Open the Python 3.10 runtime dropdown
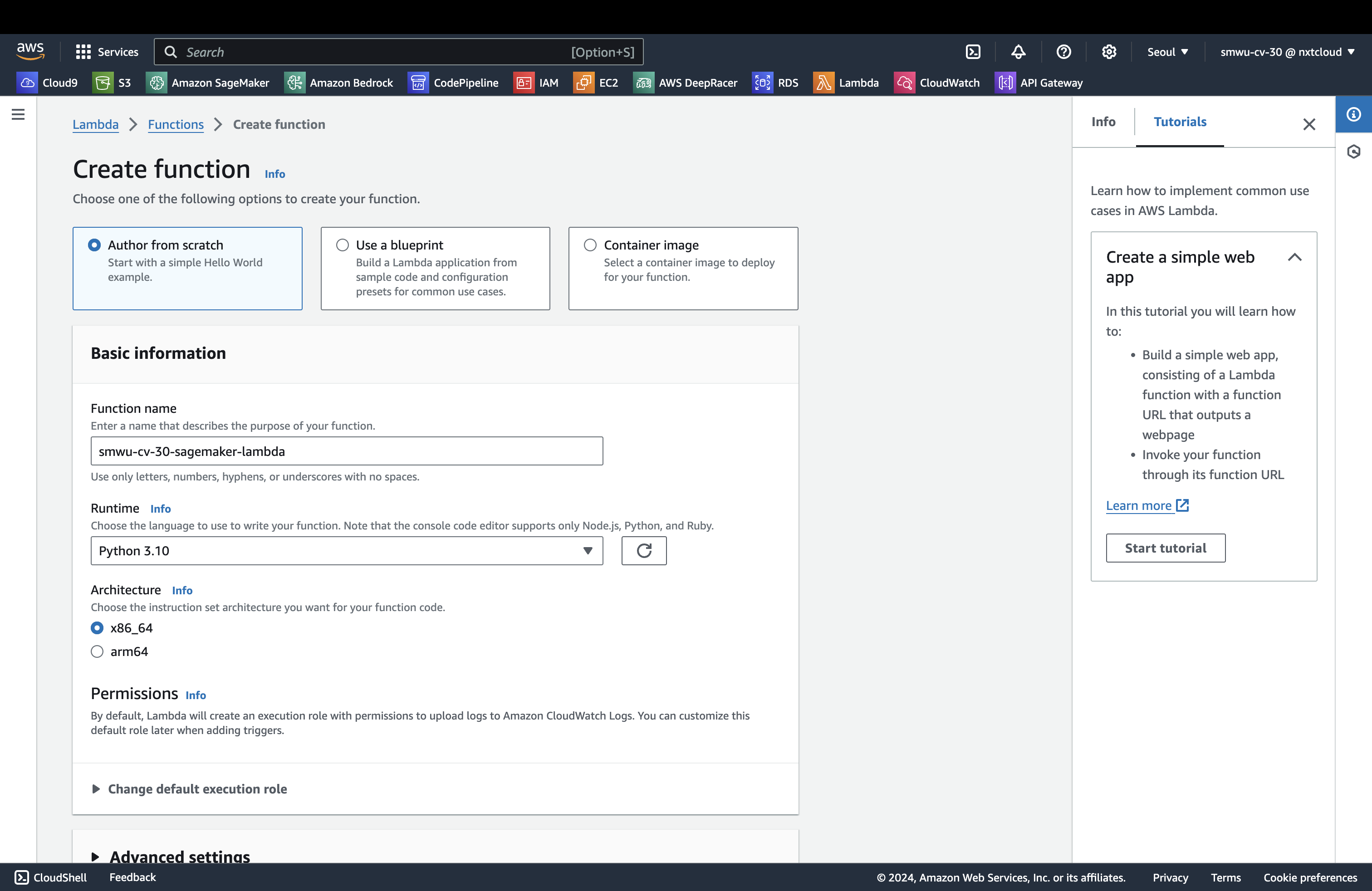This screenshot has height=891, width=1372. (347, 550)
